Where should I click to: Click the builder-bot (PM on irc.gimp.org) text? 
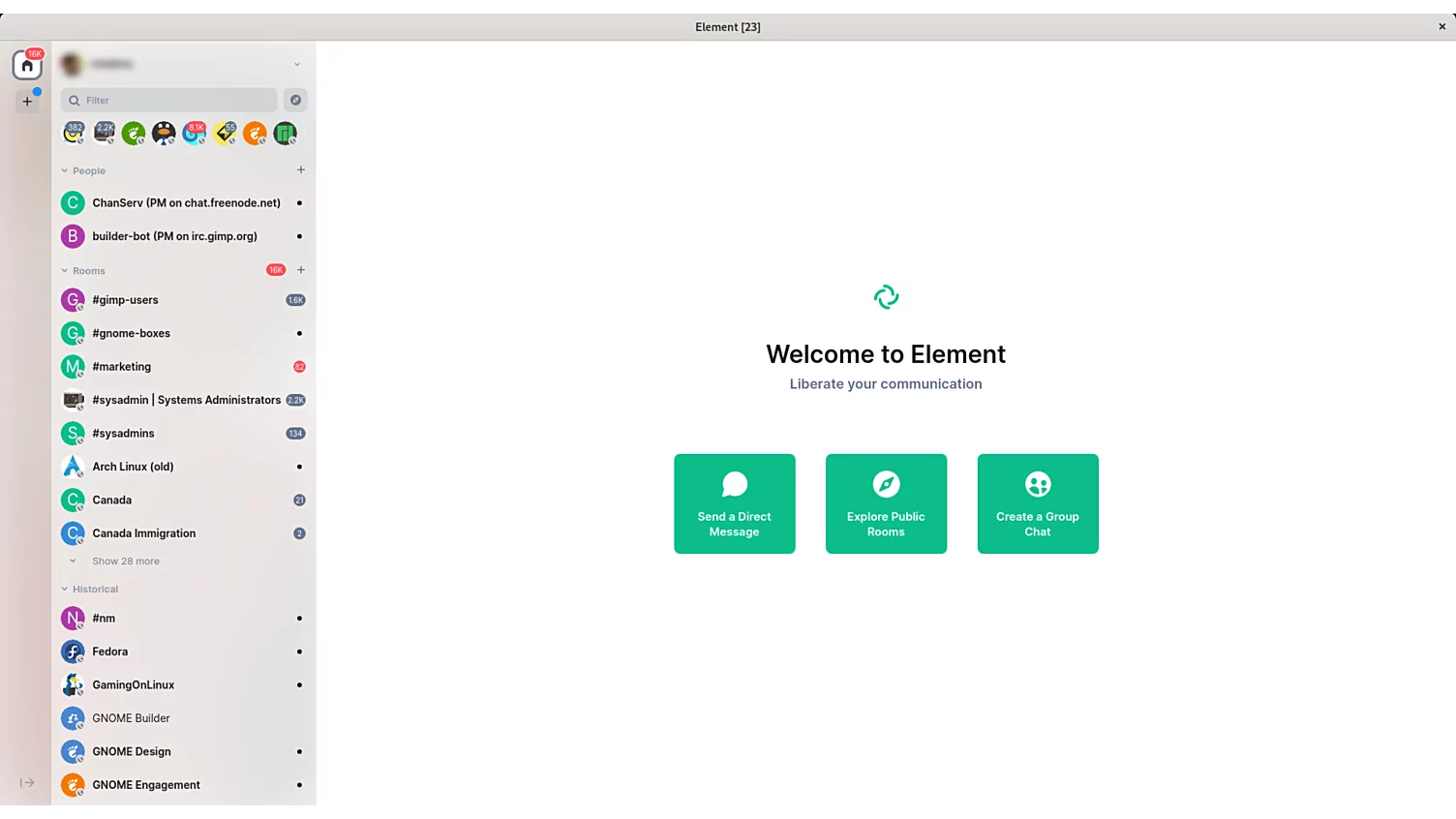(x=175, y=236)
